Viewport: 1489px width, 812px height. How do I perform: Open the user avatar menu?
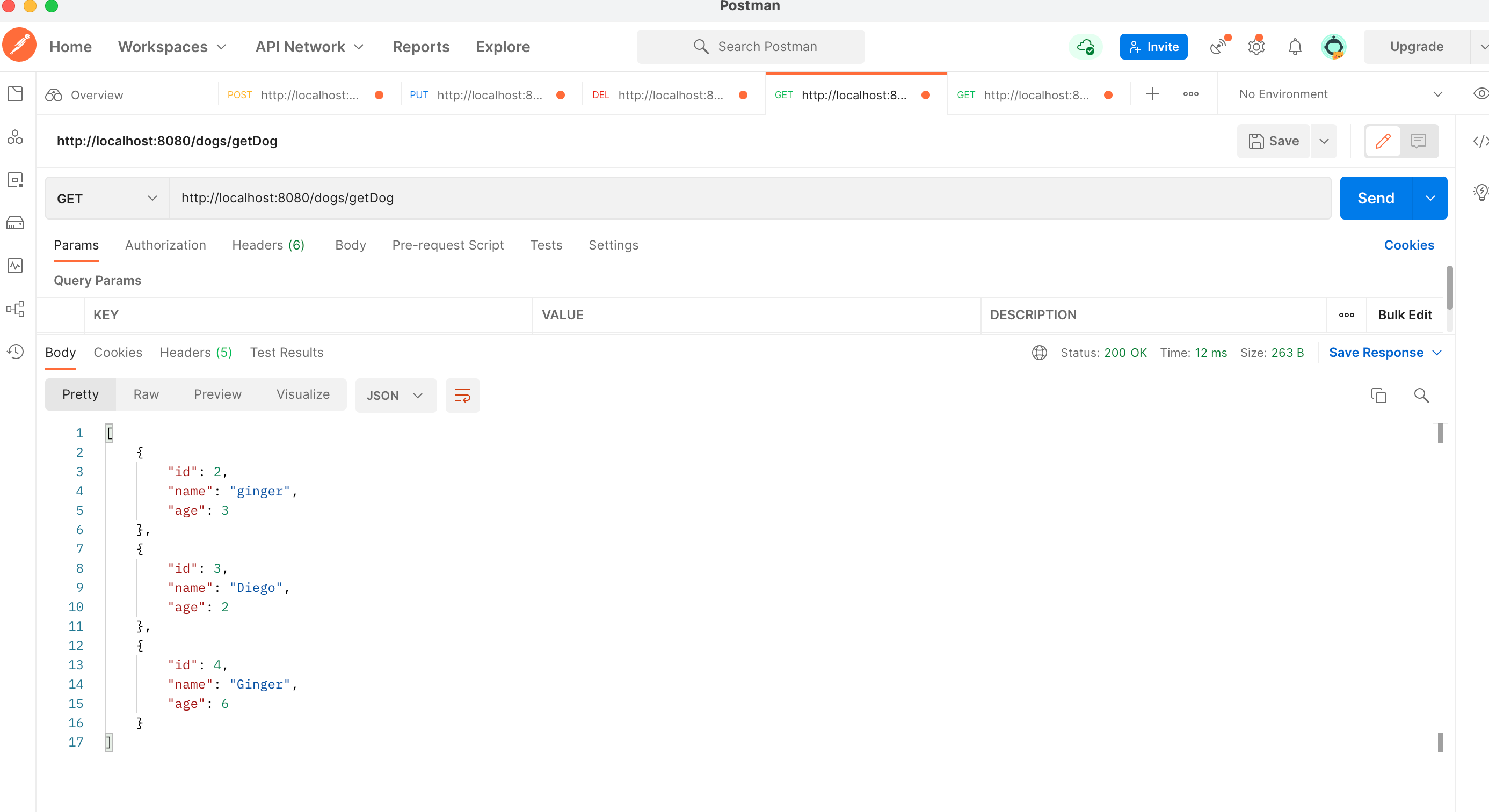click(1333, 46)
